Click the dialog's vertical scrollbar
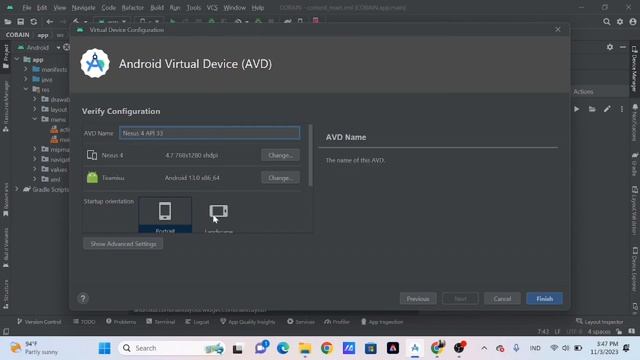Image resolution: width=640 pixels, height=360 pixels. (x=311, y=155)
